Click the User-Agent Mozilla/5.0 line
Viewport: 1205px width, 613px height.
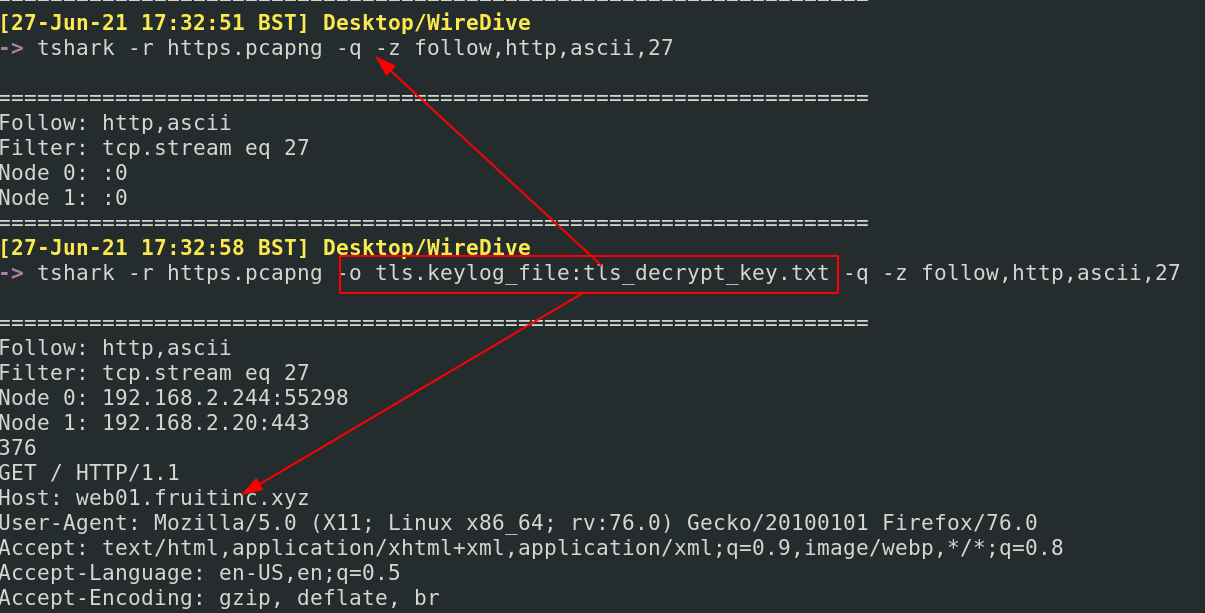[x=518, y=523]
